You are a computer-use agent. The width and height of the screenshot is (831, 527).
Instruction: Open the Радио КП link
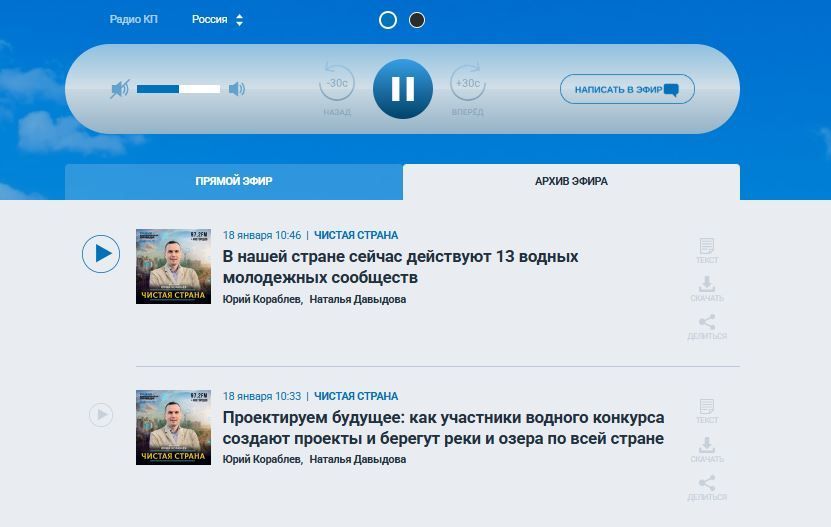point(133,20)
